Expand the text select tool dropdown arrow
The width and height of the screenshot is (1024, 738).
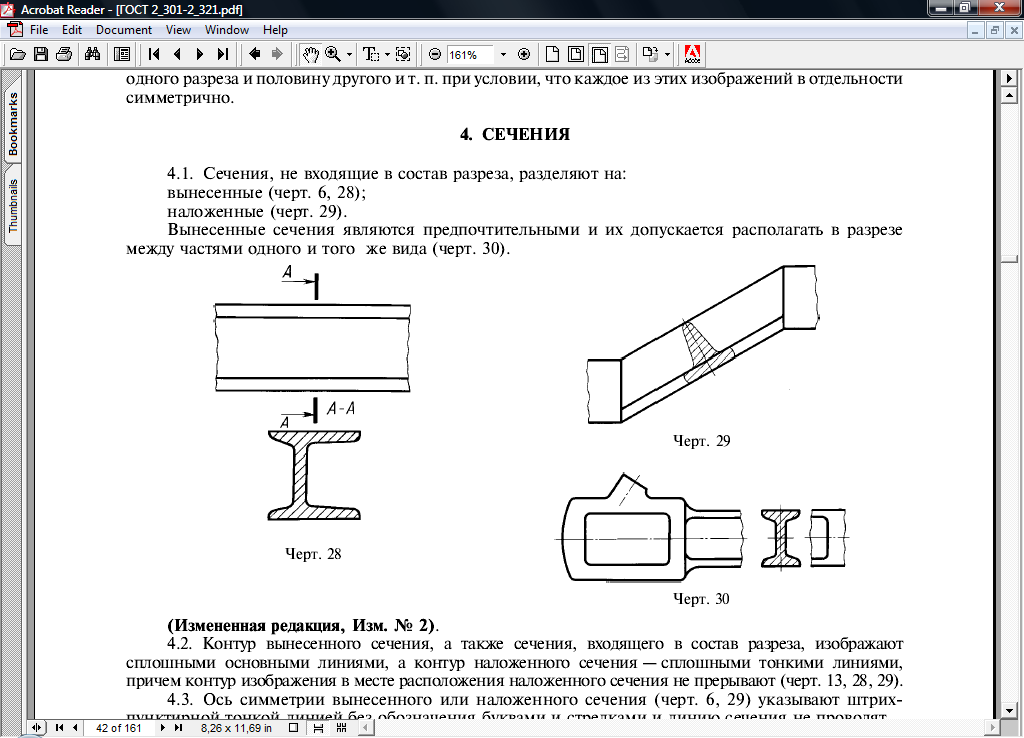(387, 55)
